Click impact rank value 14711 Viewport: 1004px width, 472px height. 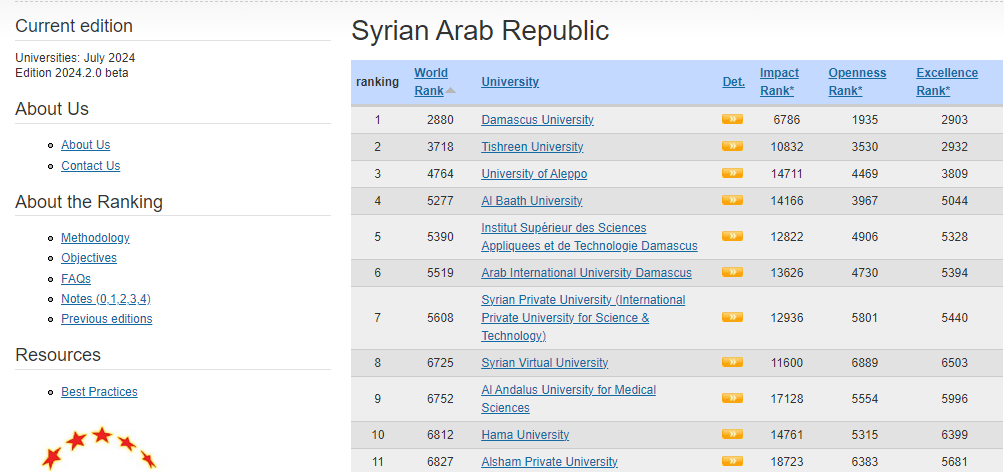[786, 174]
